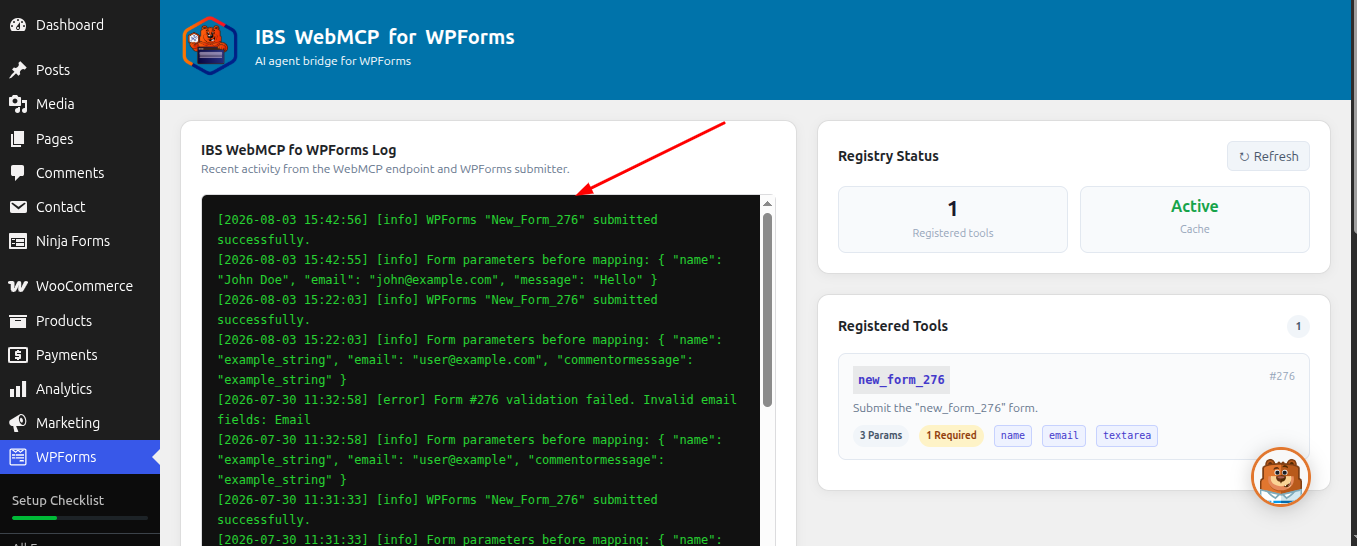Click the Comments bubble icon
This screenshot has width=1357, height=546.
[18, 173]
